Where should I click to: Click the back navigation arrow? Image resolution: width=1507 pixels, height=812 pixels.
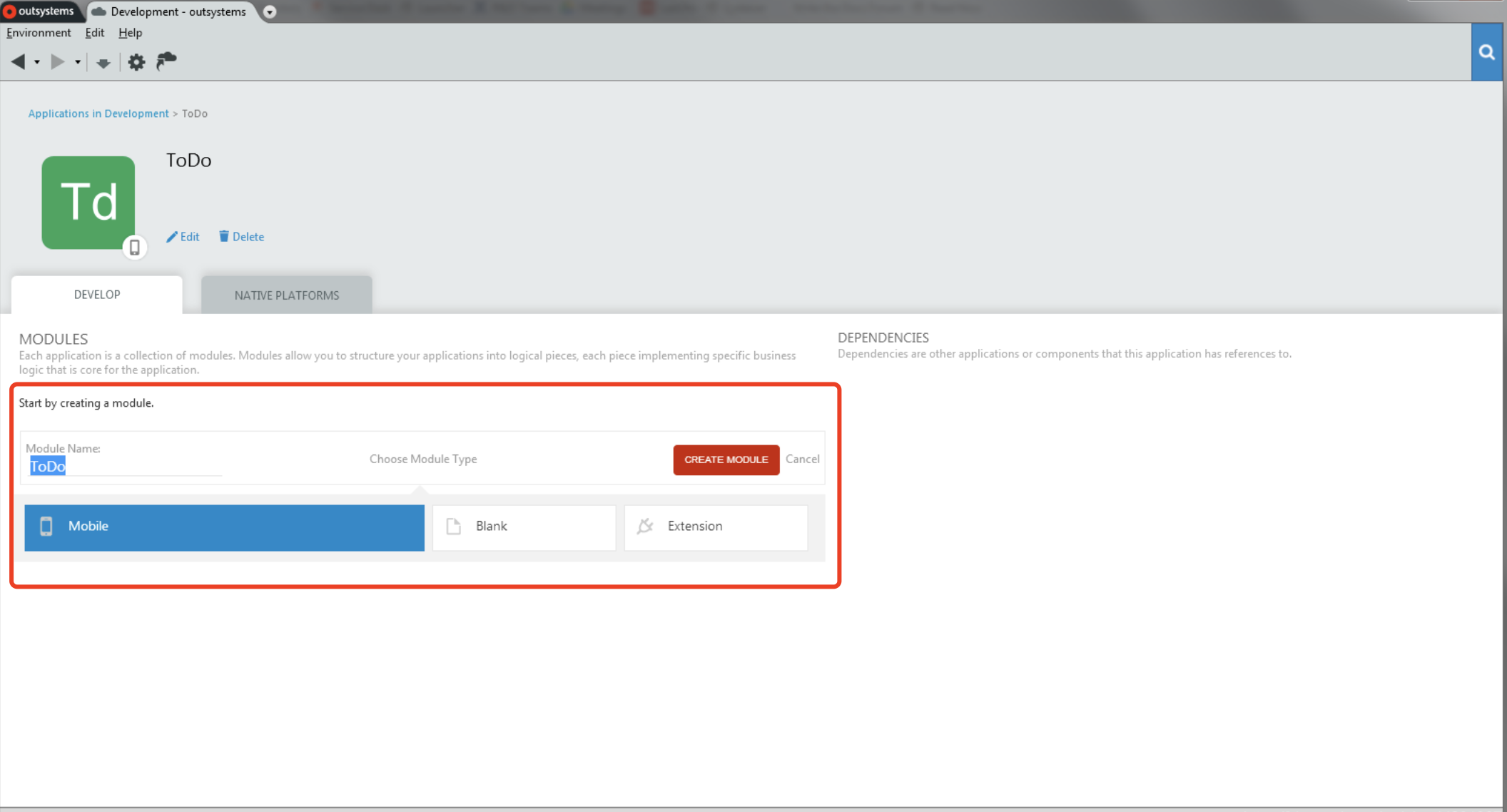pyautogui.click(x=18, y=62)
